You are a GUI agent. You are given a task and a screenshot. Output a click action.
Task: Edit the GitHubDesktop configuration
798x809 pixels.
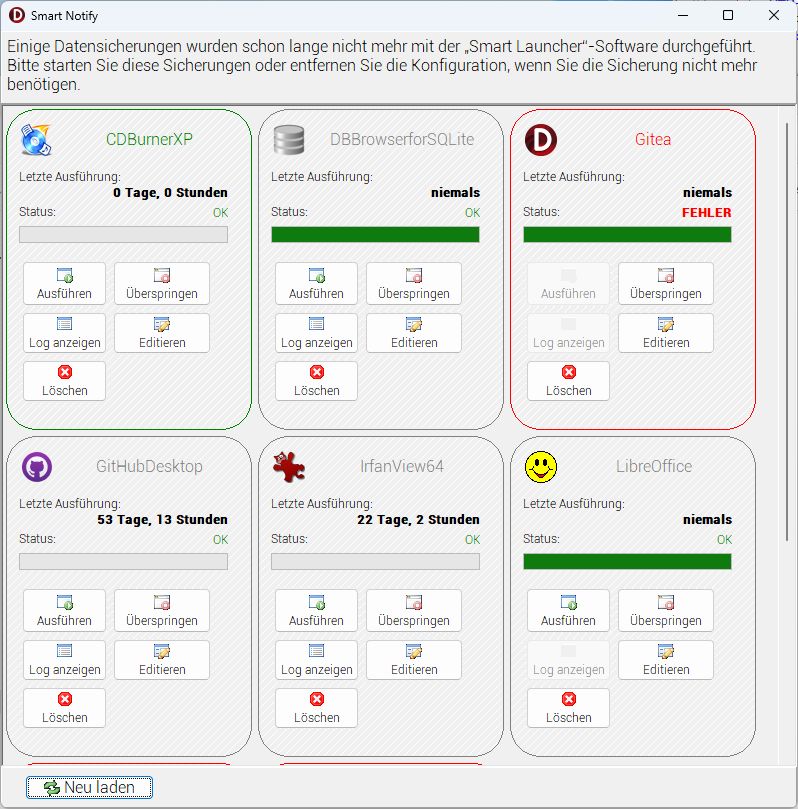pyautogui.click(x=162, y=660)
